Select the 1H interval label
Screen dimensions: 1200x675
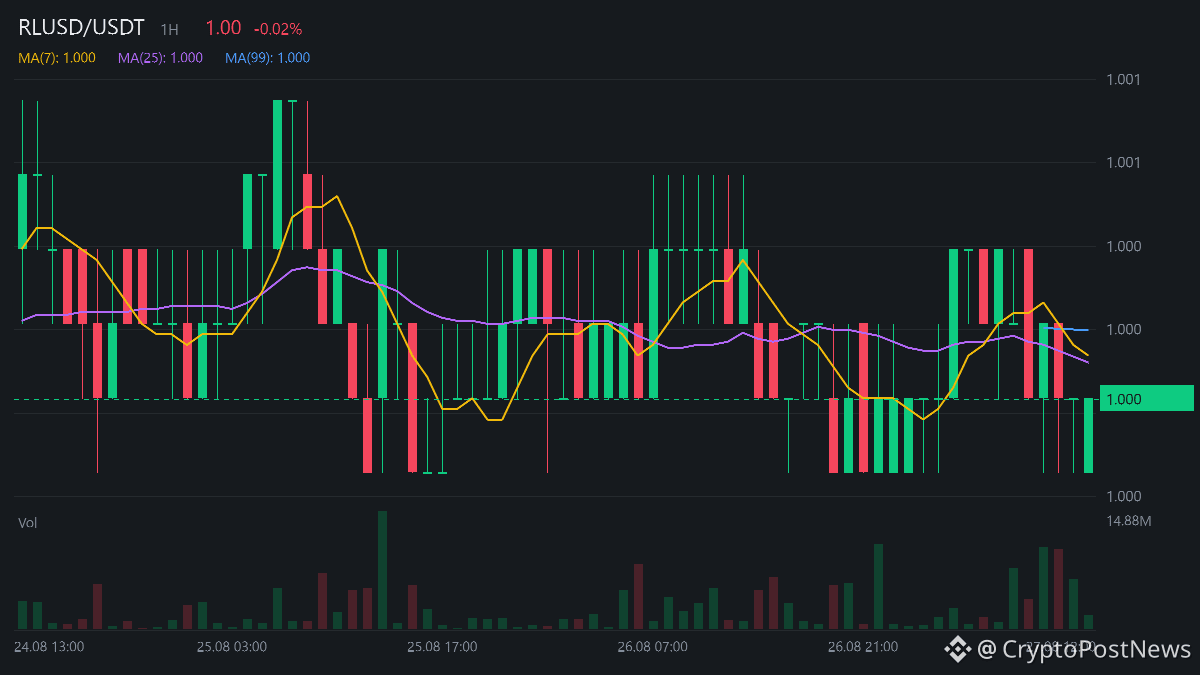click(170, 29)
